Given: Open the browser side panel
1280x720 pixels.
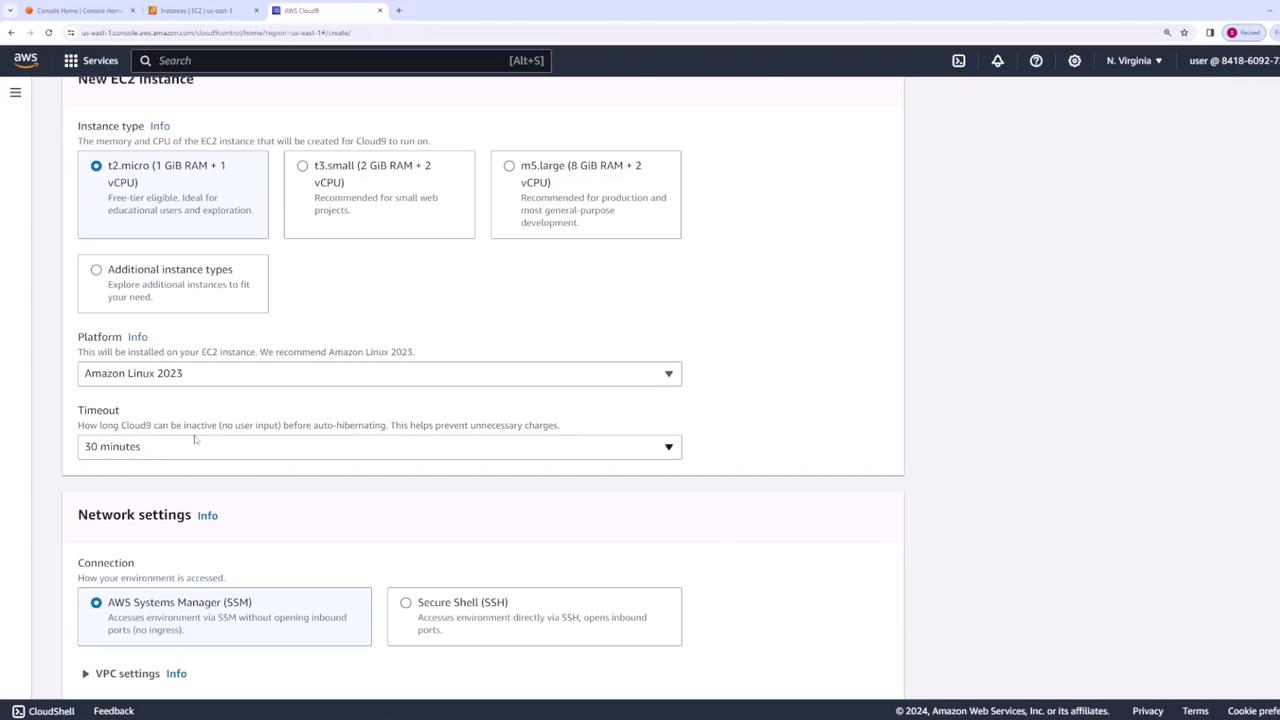Looking at the screenshot, I should click(x=1210, y=33).
